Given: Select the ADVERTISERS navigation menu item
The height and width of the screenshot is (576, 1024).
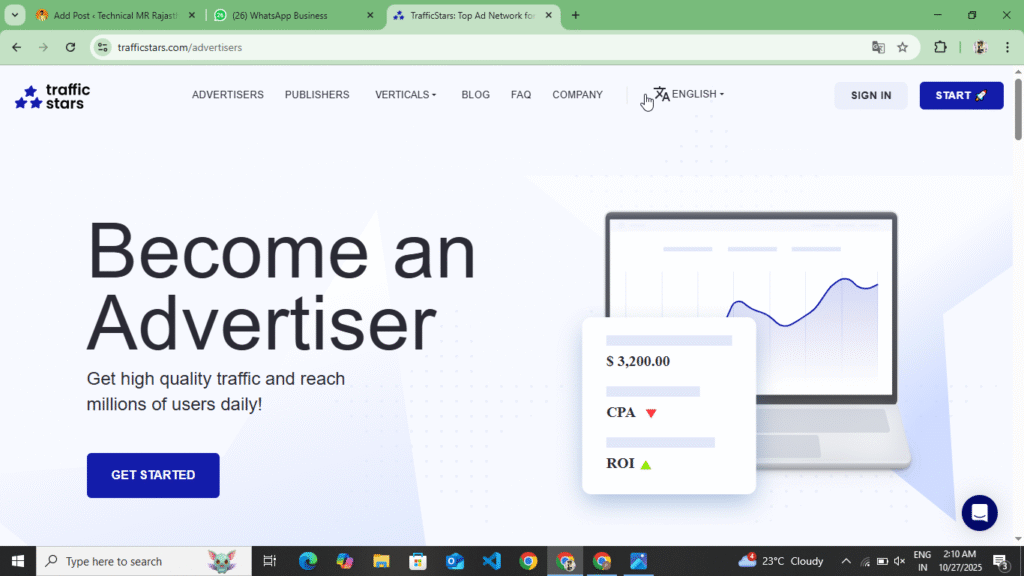Looking at the screenshot, I should pyautogui.click(x=228, y=95).
